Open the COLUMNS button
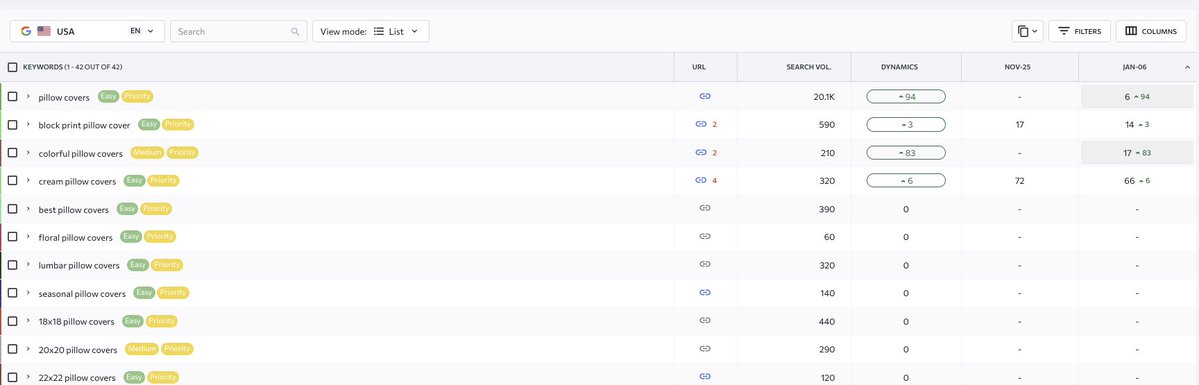Viewport: 1199px width, 385px height. tap(1151, 31)
